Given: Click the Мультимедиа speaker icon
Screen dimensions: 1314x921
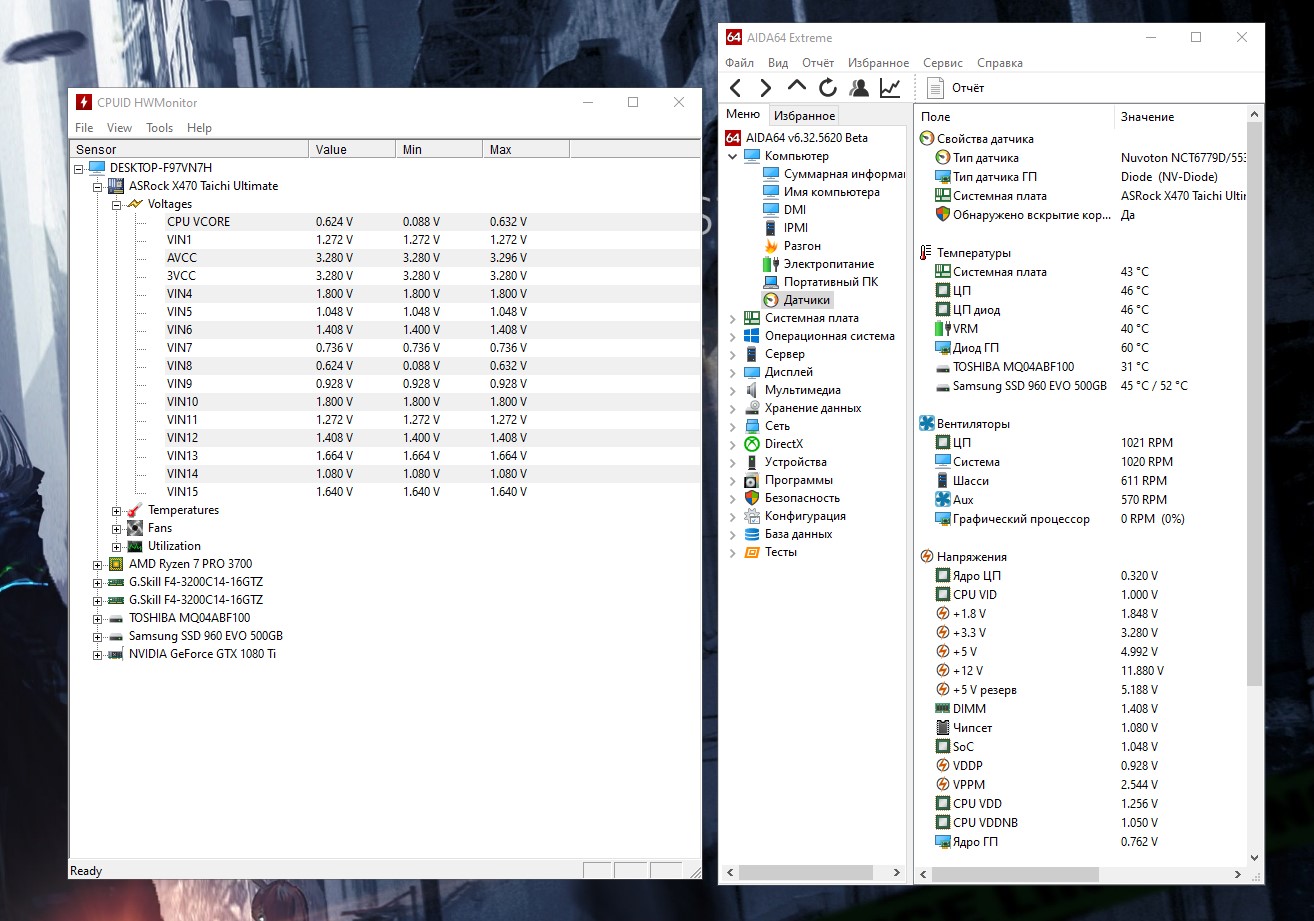Looking at the screenshot, I should tap(752, 390).
